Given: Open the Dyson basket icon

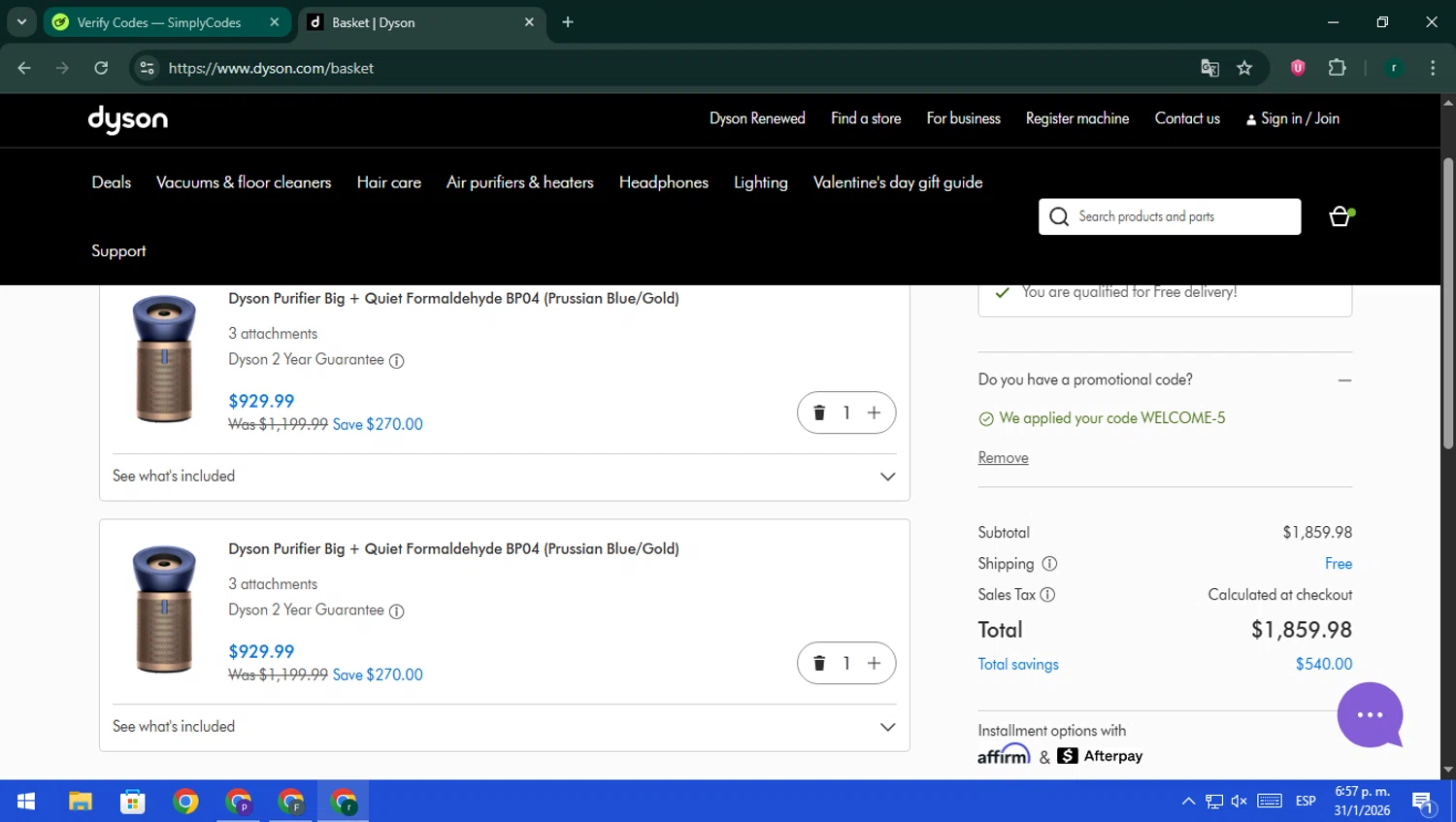Looking at the screenshot, I should pos(1340,216).
